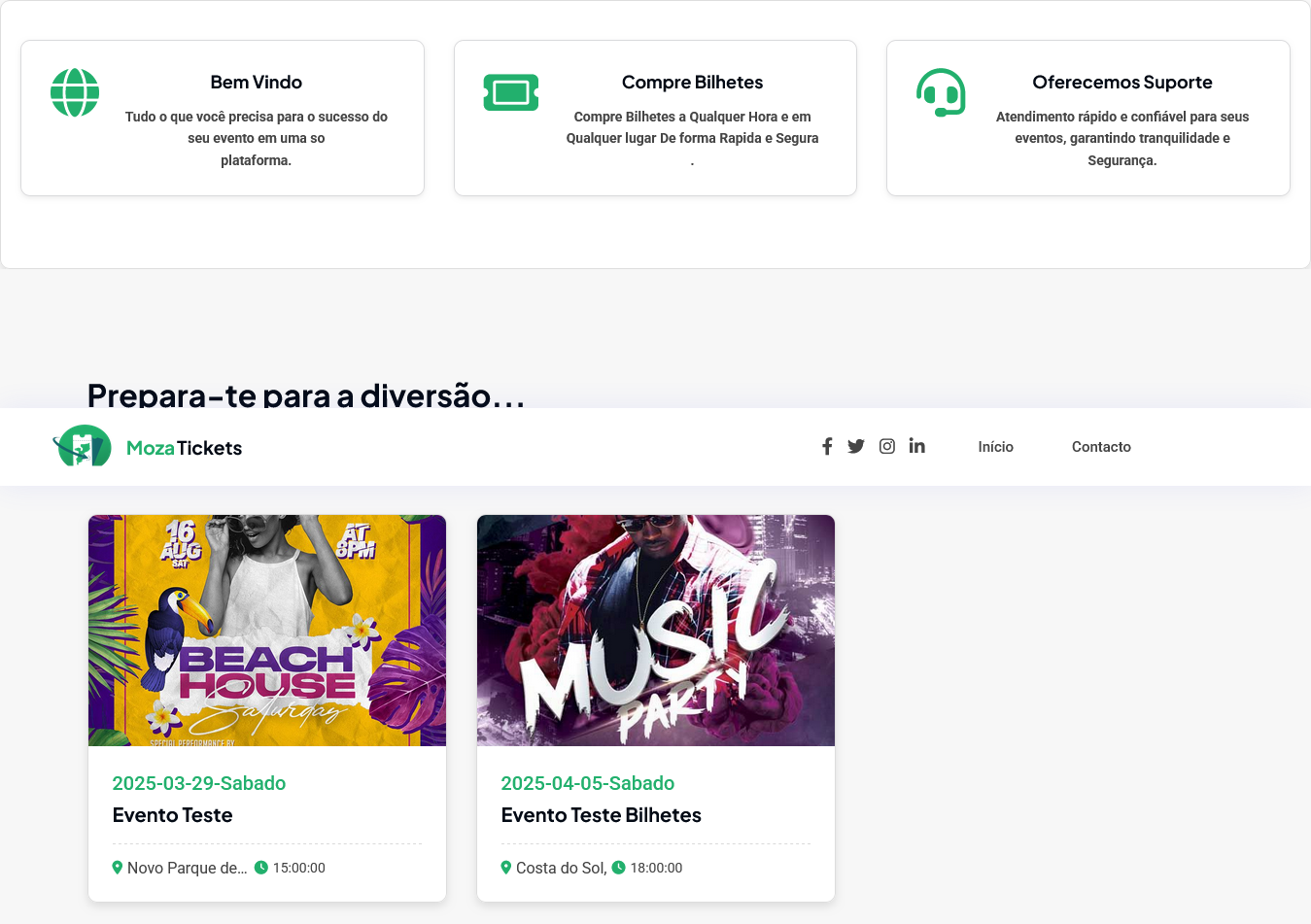This screenshot has height=924, width=1311.
Task: Open the Beach House event poster
Action: 267,631
